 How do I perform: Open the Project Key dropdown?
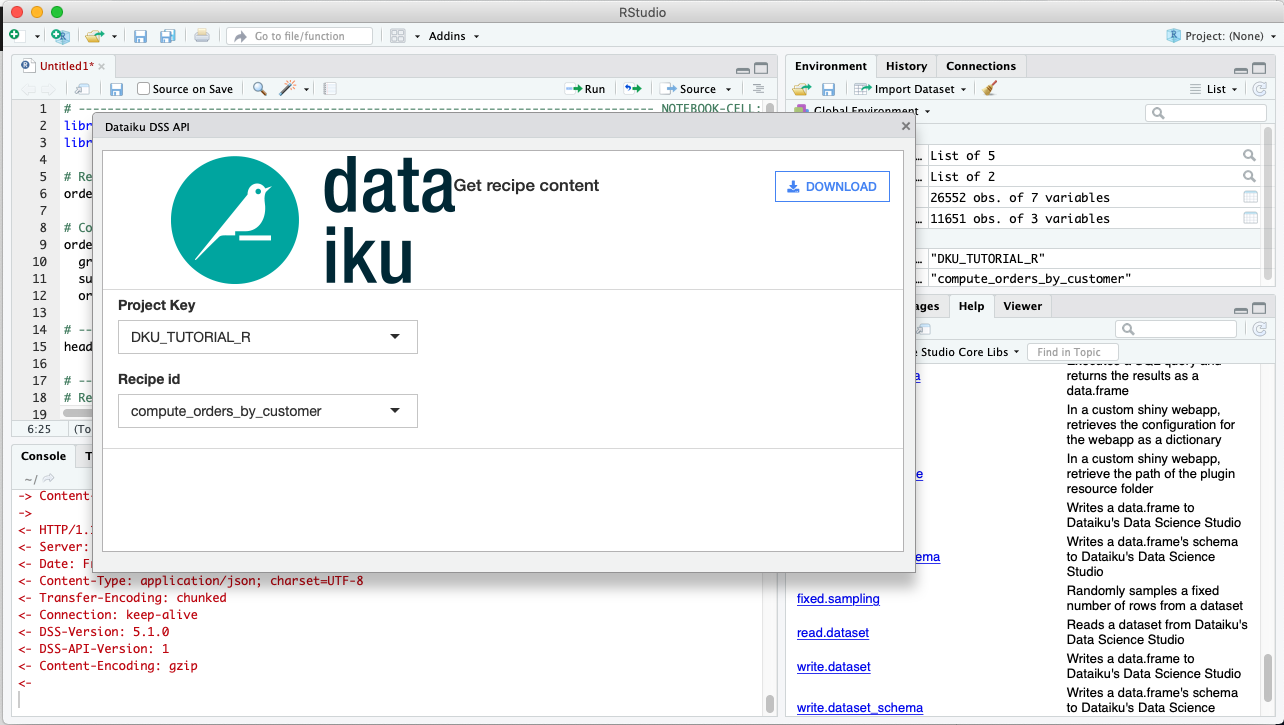(x=268, y=337)
